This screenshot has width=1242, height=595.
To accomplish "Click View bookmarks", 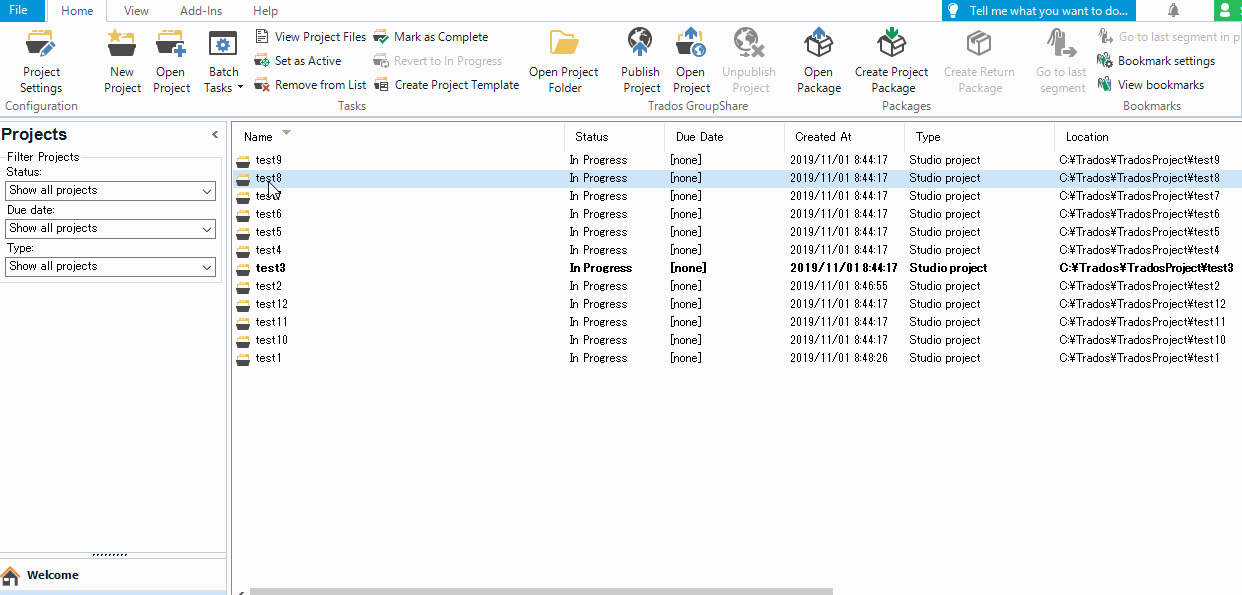I will pos(1150,85).
